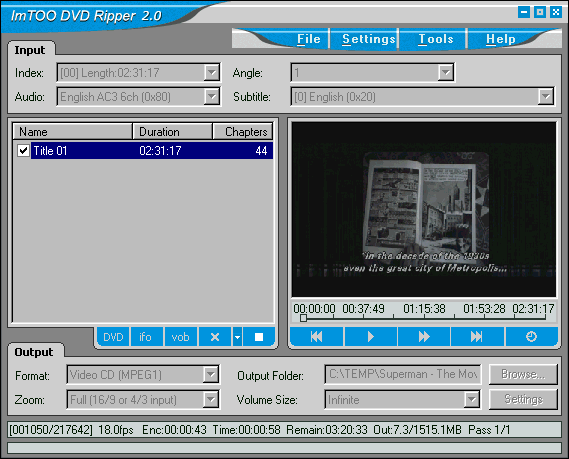Open the Format dropdown showing Video CD

[x=211, y=374]
